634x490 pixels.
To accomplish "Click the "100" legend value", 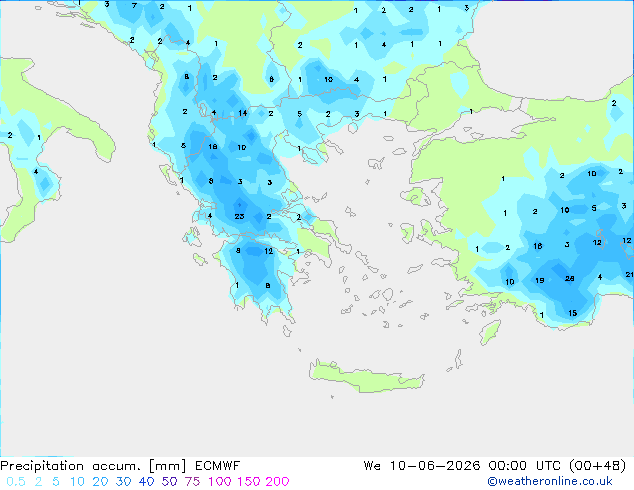I will 220,482.
